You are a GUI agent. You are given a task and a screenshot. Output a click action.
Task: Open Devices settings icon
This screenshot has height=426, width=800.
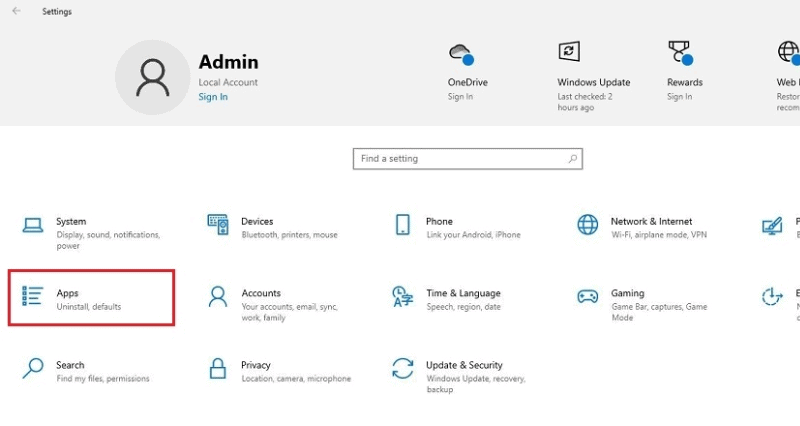[218, 225]
